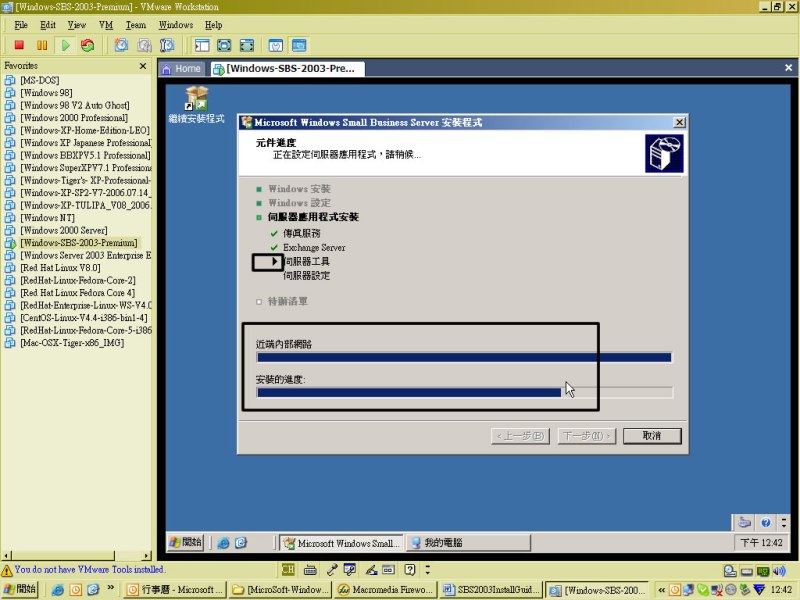The height and width of the screenshot is (600, 800).
Task: Click the red Power Off toolbar button
Action: (19, 45)
